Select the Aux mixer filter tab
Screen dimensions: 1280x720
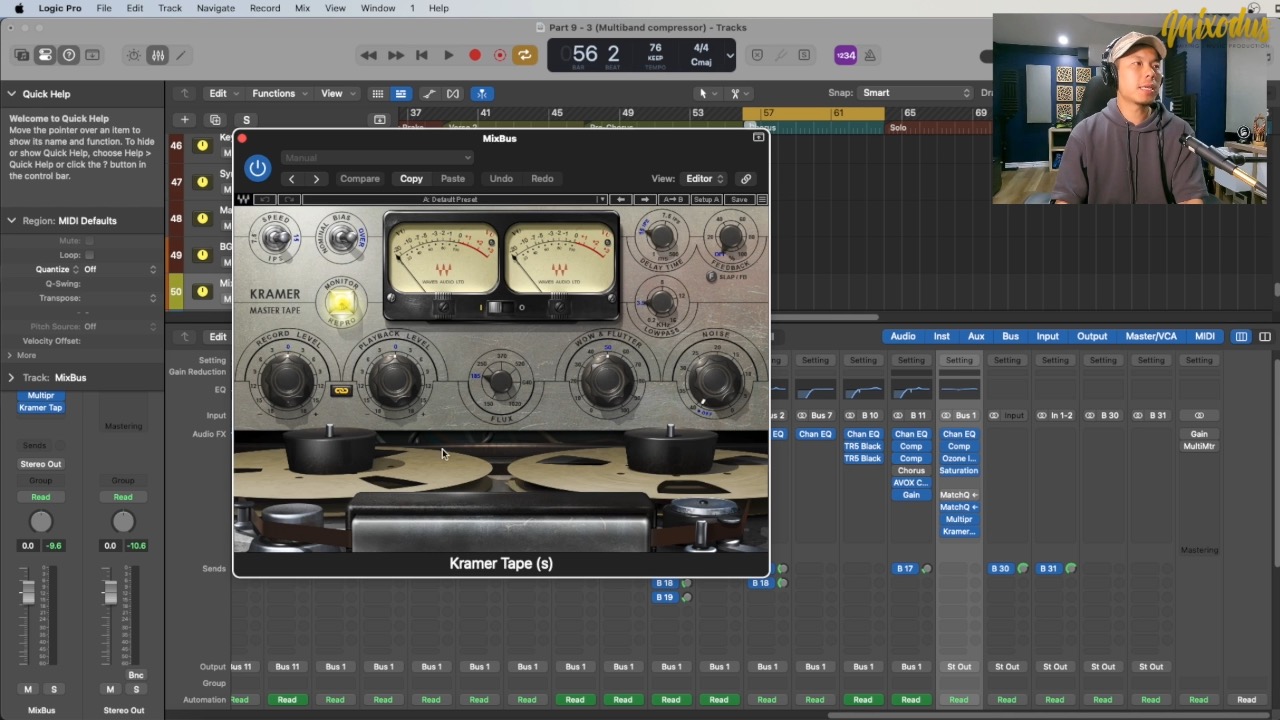(976, 337)
